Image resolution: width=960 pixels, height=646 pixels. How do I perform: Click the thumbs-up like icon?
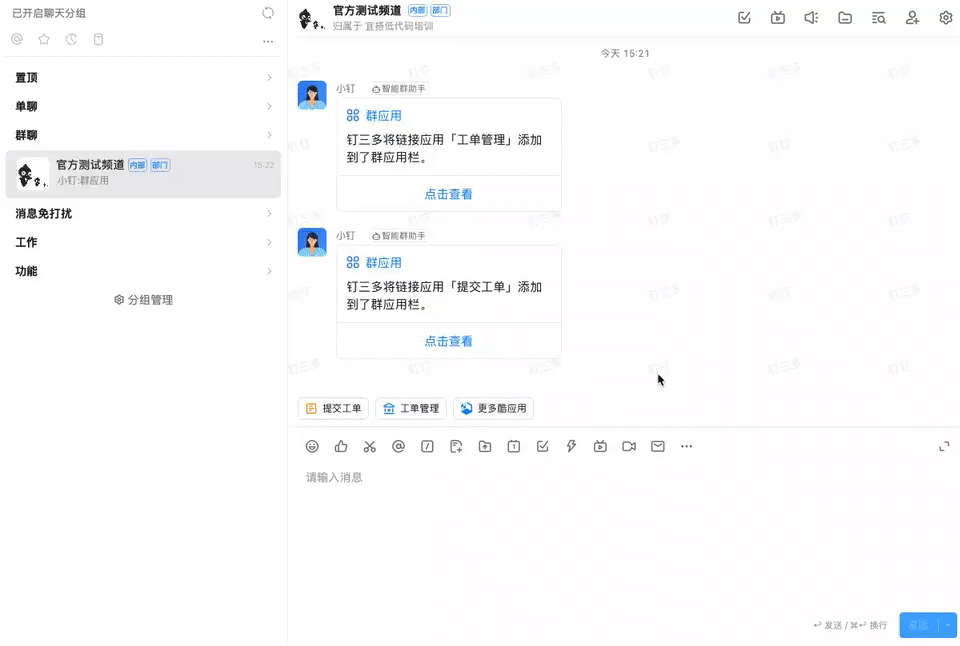pos(341,446)
